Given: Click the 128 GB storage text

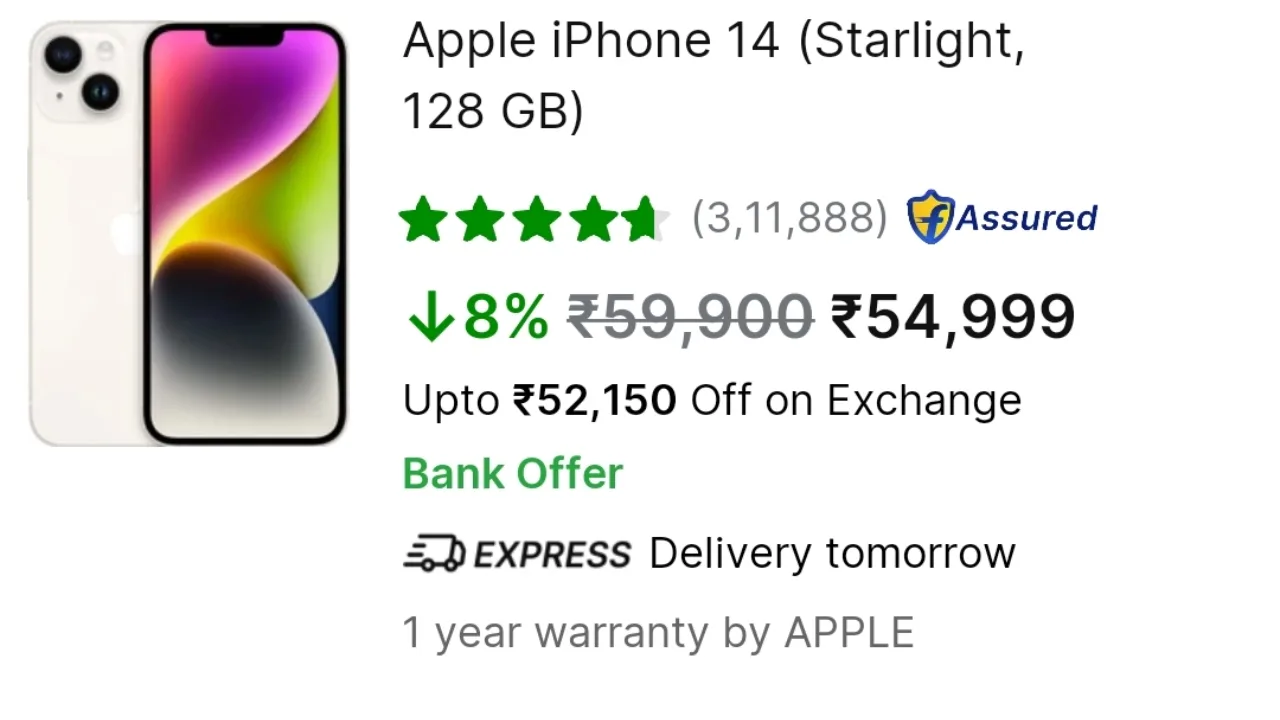Looking at the screenshot, I should pos(492,112).
